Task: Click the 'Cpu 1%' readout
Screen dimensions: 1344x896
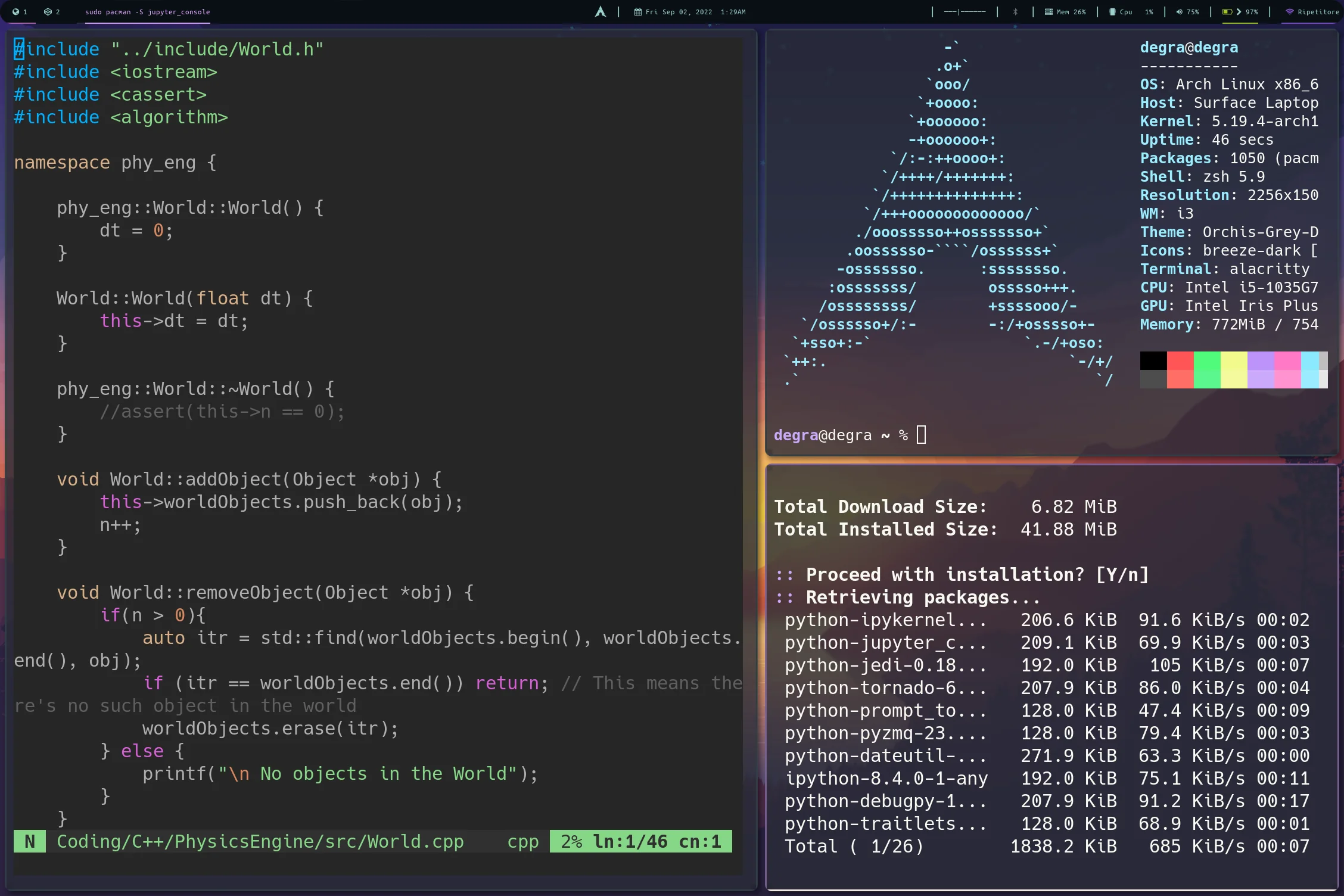Action: tap(1137, 12)
